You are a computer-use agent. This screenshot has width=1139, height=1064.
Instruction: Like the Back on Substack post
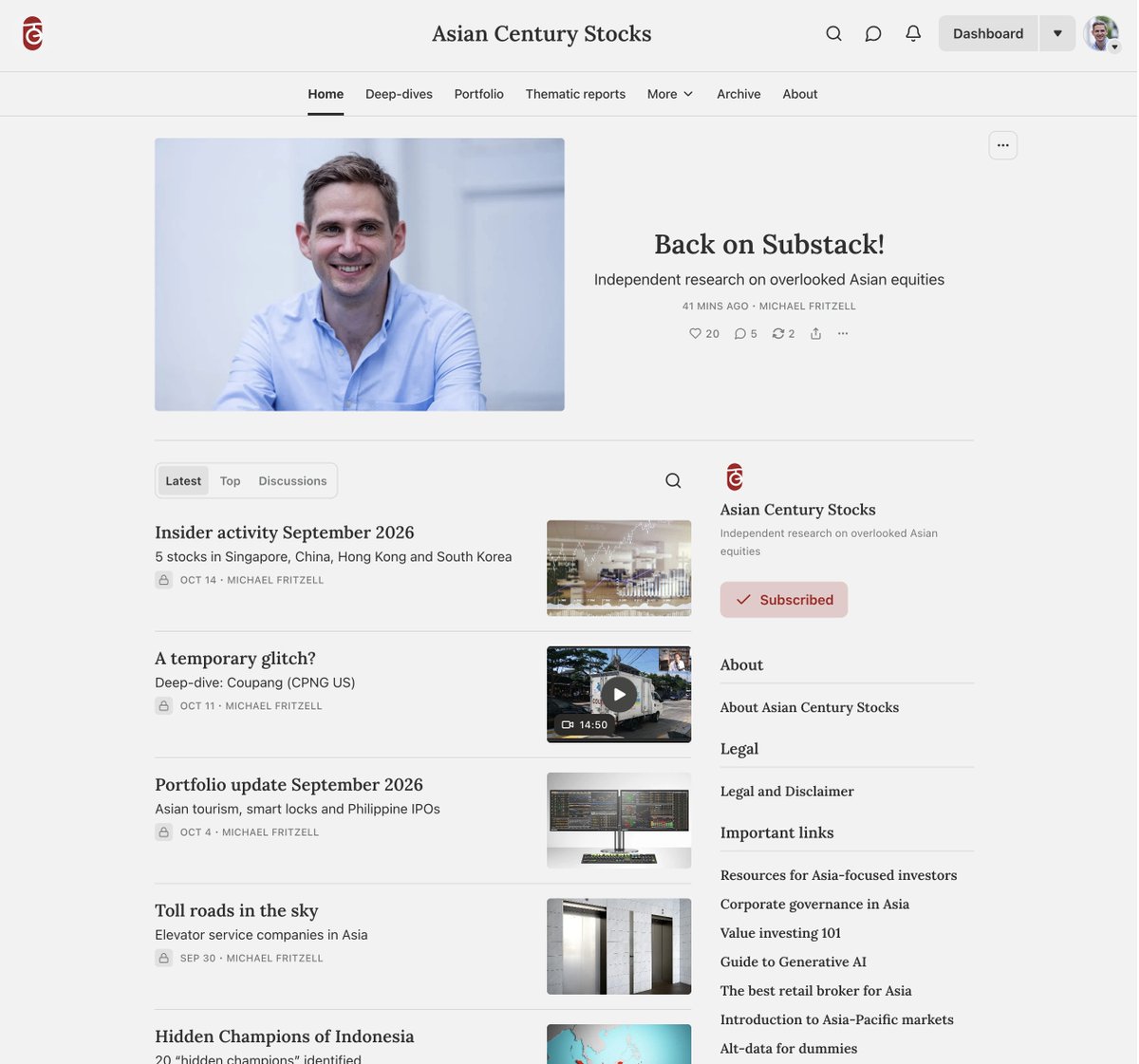point(704,333)
